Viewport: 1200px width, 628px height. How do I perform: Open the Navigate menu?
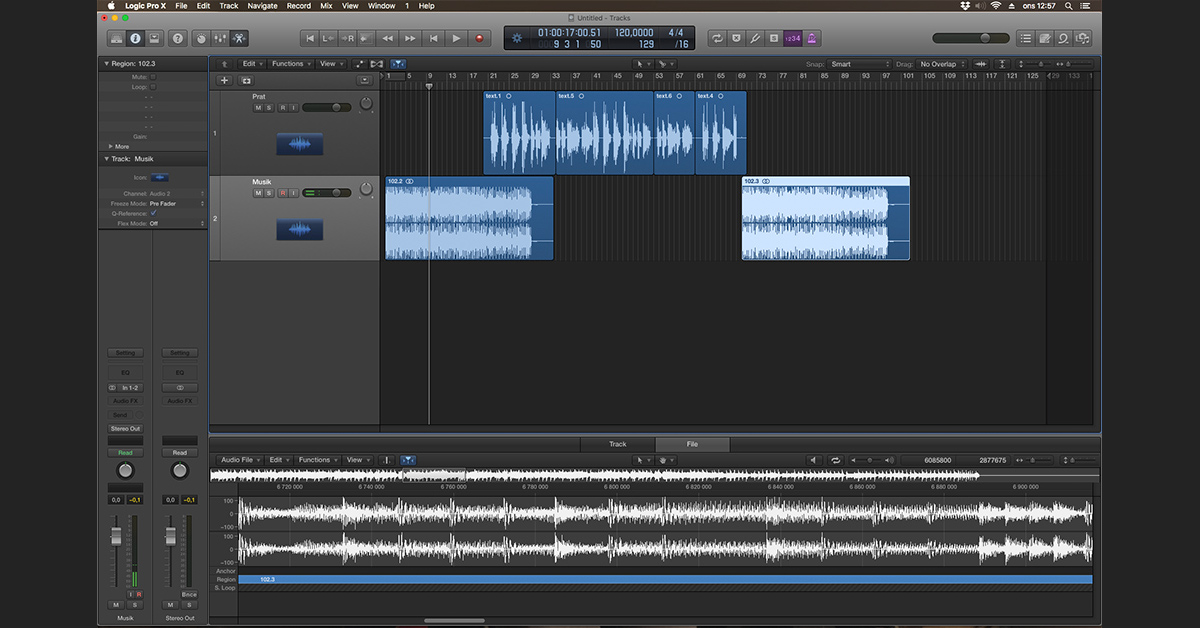tap(262, 6)
